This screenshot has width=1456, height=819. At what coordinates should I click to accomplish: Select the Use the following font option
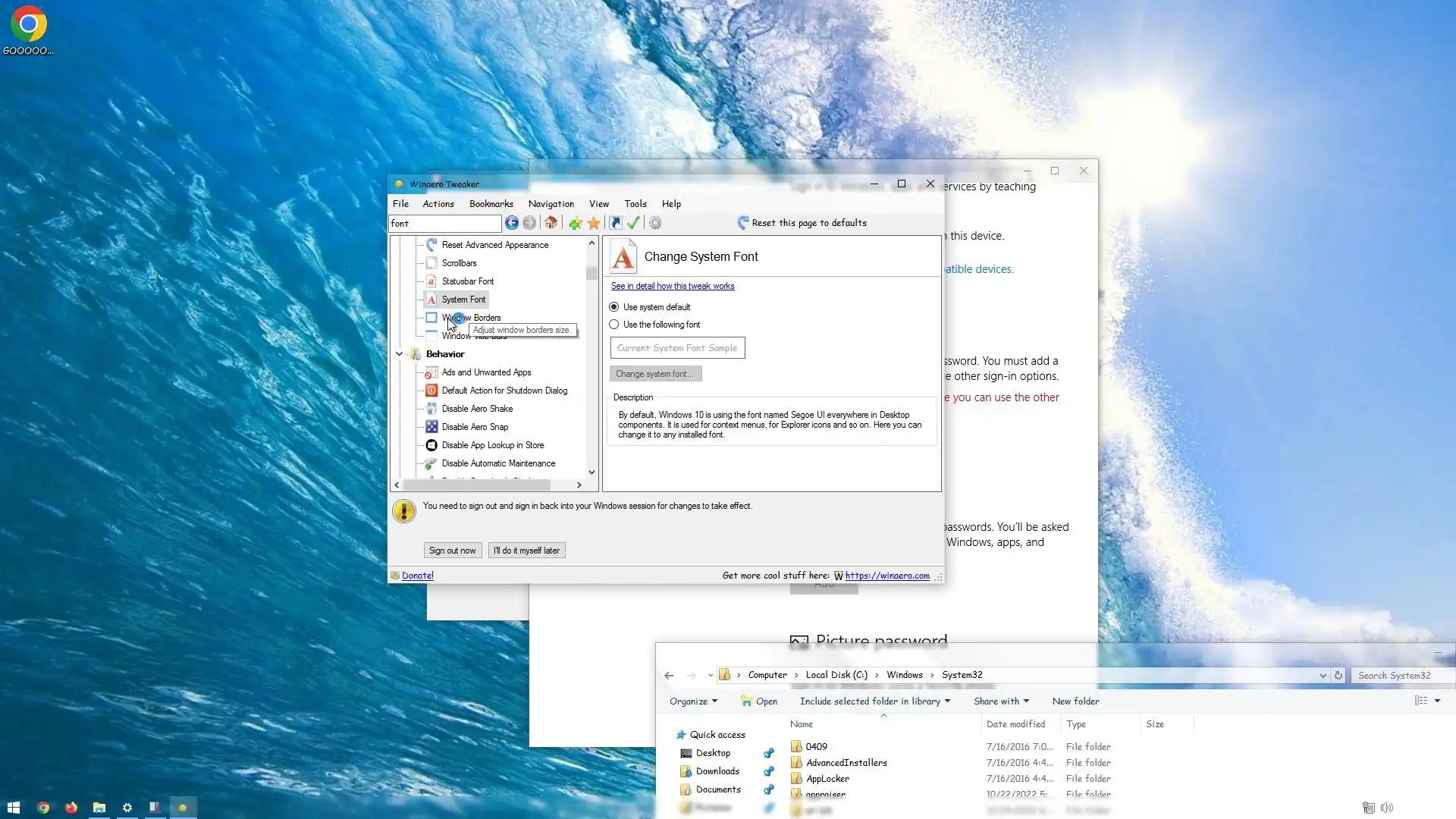point(614,325)
